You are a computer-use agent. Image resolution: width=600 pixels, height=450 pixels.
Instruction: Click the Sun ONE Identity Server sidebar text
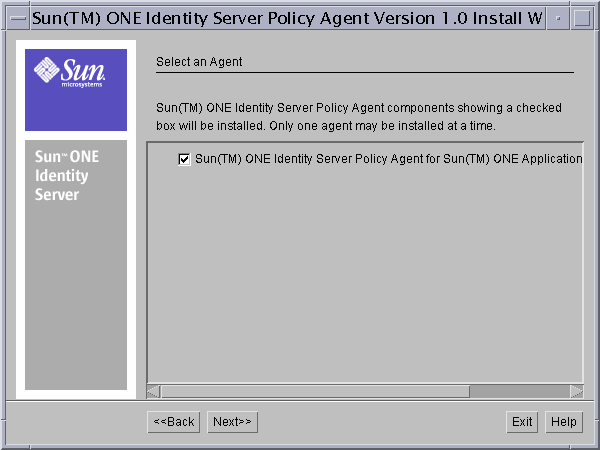pos(67,176)
